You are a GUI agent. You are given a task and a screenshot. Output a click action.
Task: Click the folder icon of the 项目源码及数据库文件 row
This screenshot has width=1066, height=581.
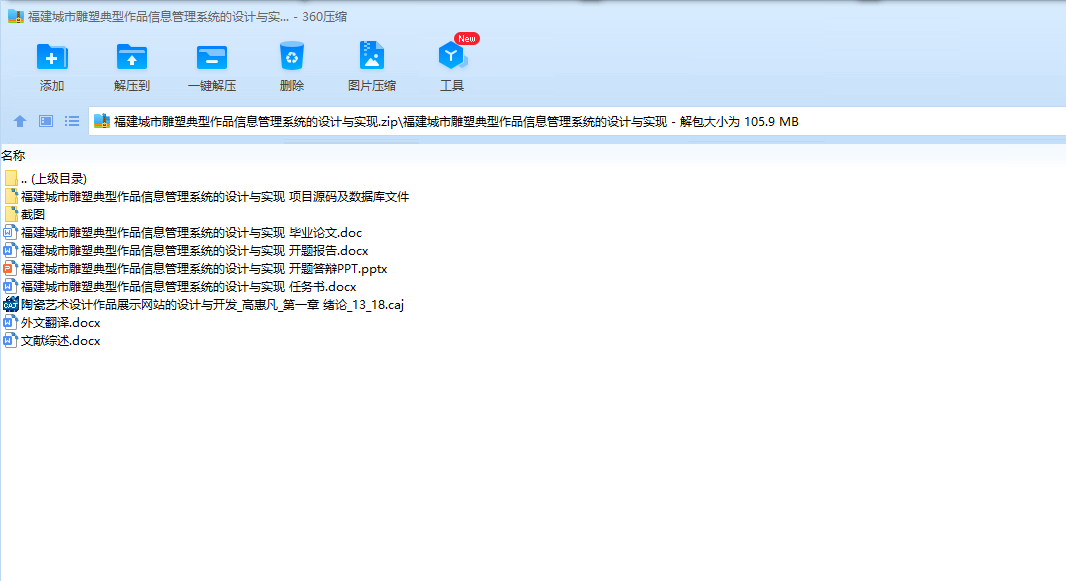coord(10,196)
